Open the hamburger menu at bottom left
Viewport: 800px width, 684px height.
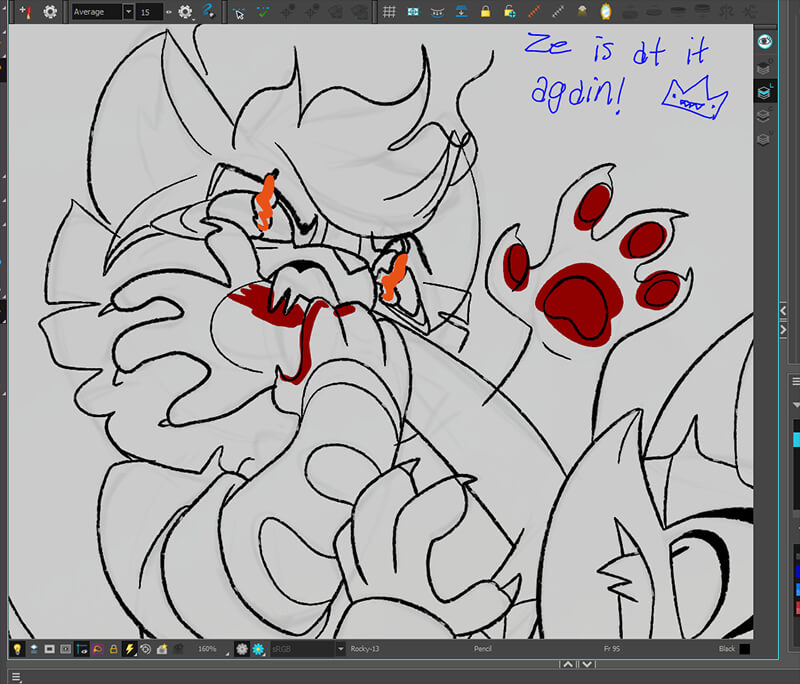pos(16,677)
